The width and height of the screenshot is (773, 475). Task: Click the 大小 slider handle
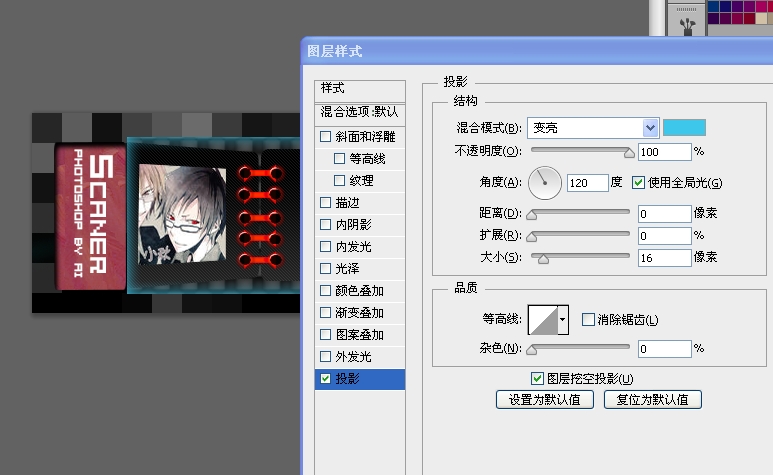(543, 259)
